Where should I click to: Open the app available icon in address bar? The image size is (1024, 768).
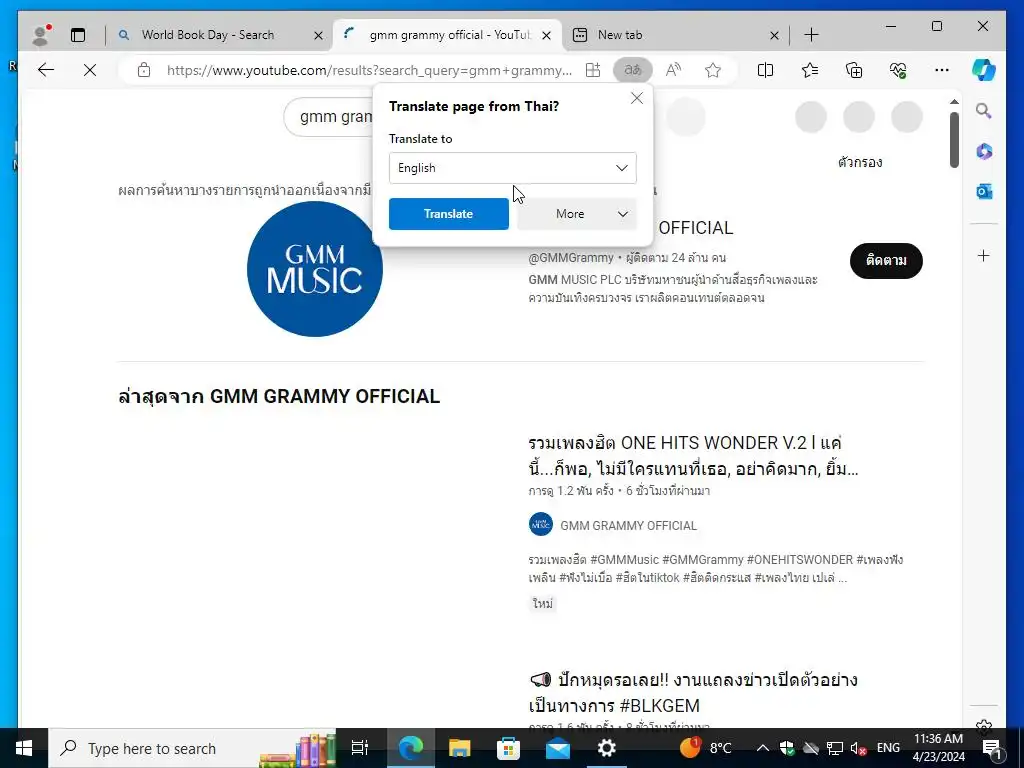592,70
